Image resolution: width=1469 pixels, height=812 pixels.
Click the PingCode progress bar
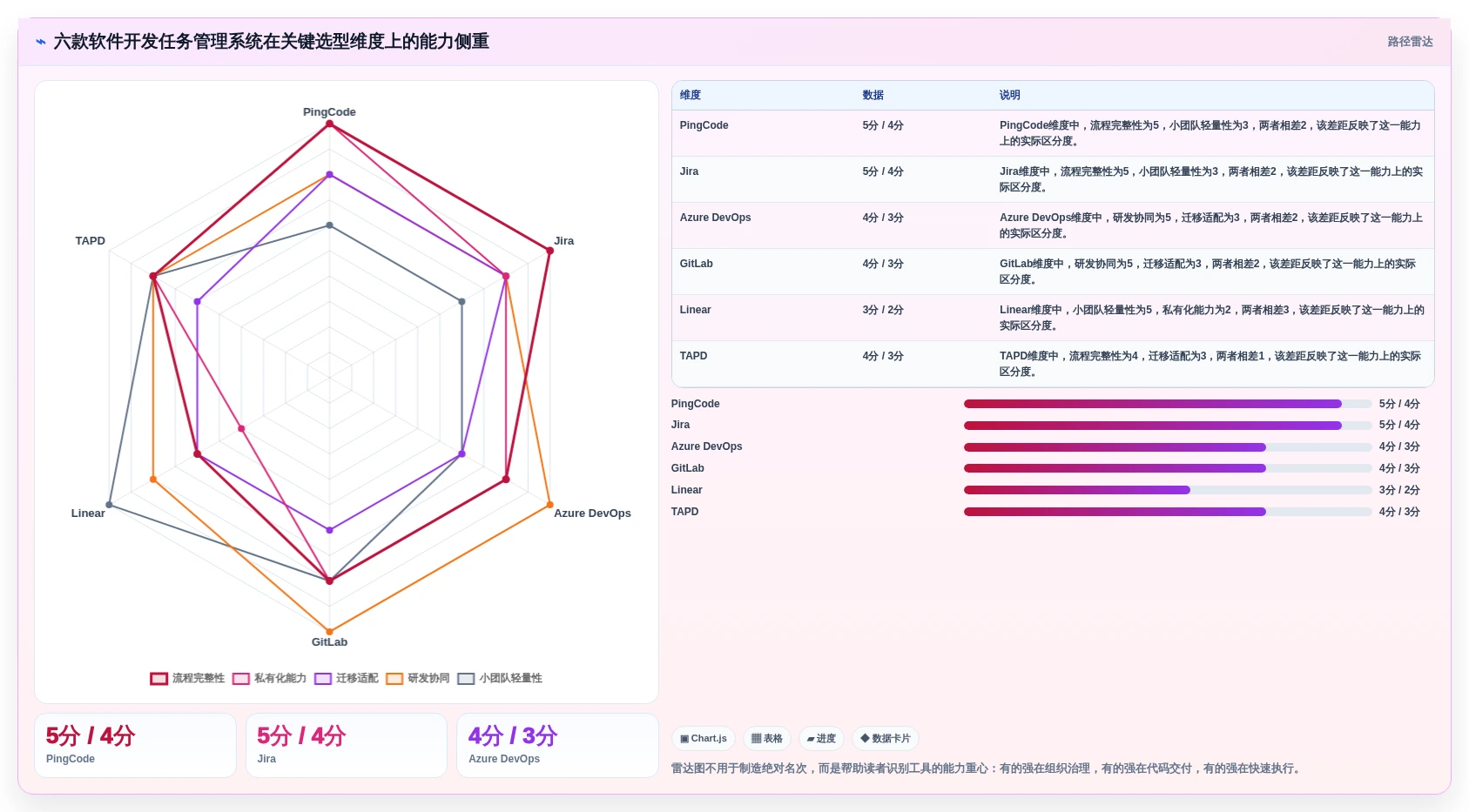click(x=1168, y=404)
